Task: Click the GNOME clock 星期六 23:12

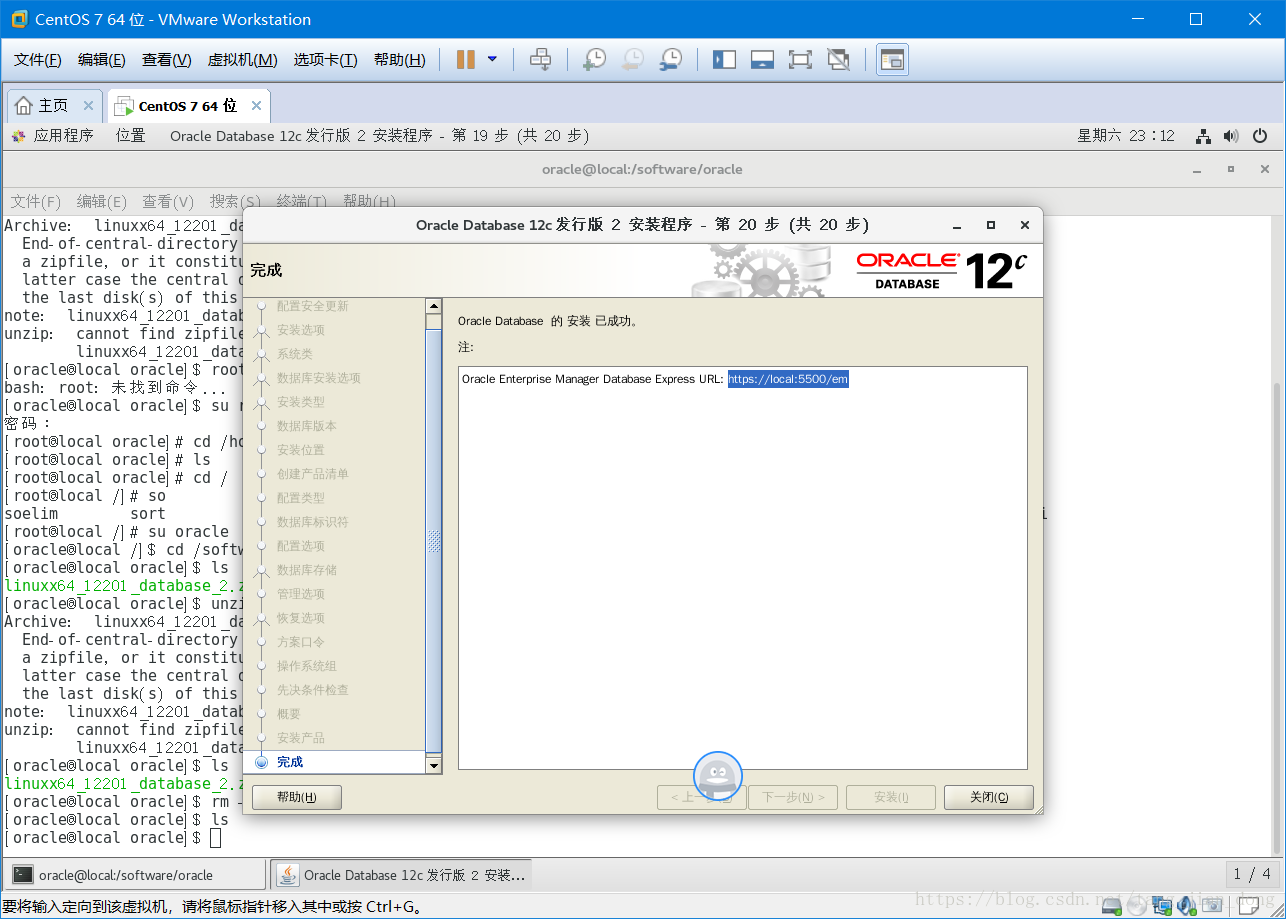Action: point(1126,136)
